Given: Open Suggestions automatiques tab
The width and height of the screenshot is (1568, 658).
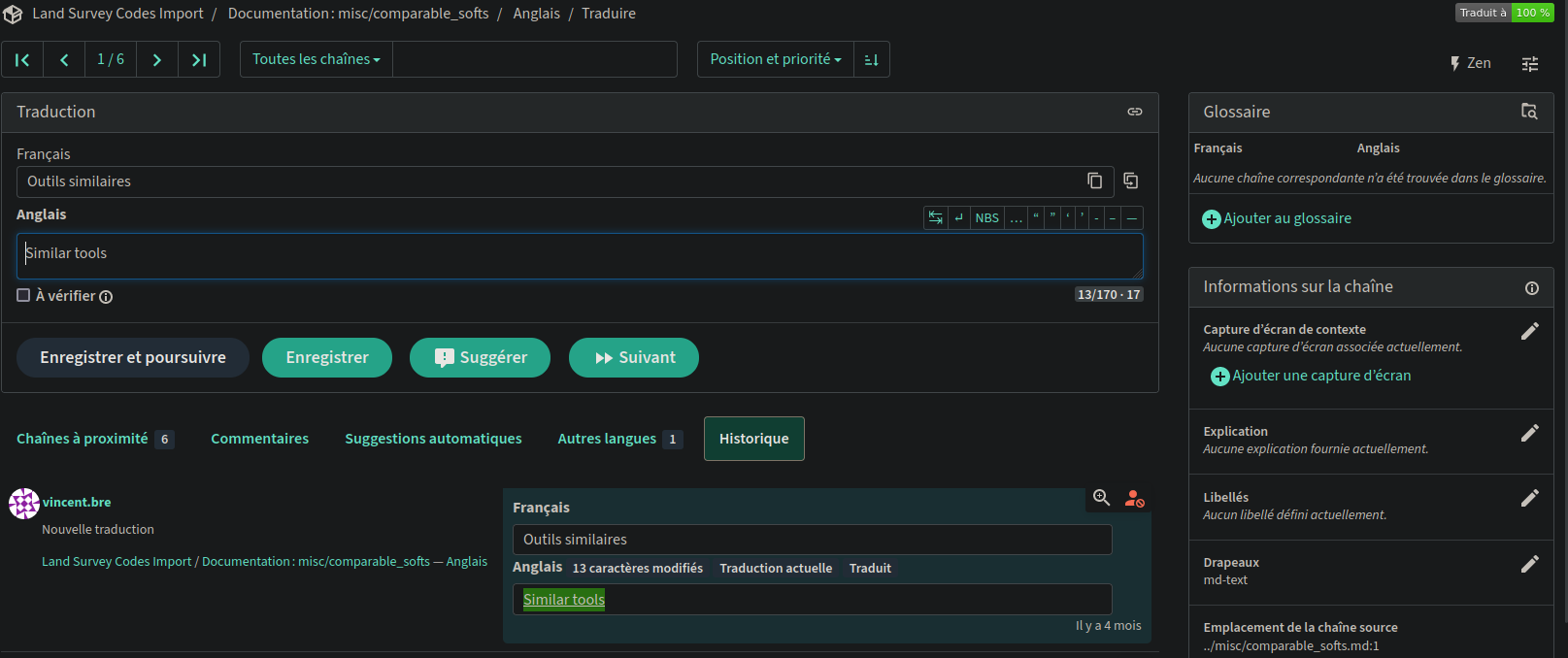Looking at the screenshot, I should pyautogui.click(x=433, y=439).
